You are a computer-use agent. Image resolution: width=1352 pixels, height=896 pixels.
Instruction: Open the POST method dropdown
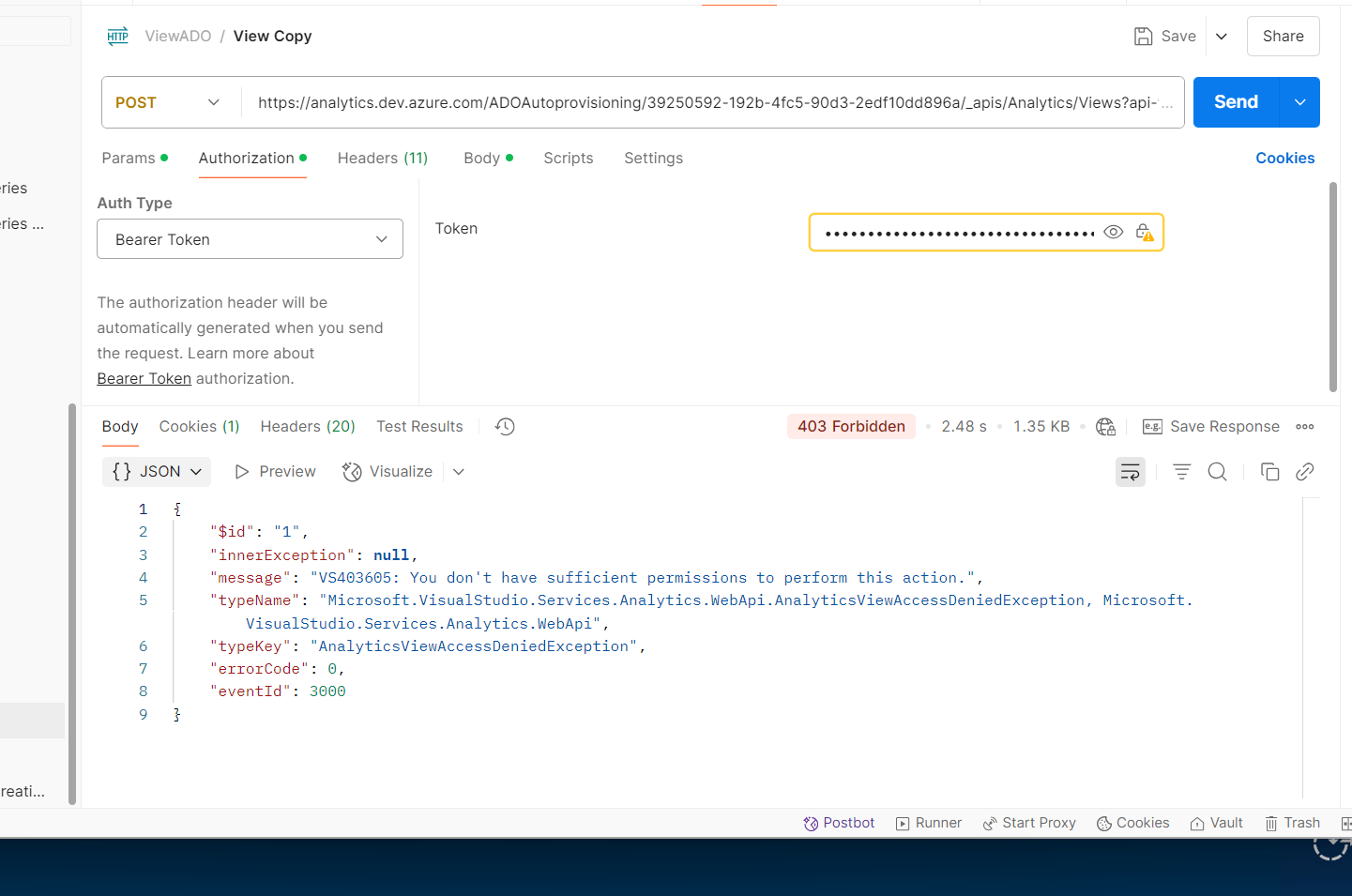coord(170,102)
